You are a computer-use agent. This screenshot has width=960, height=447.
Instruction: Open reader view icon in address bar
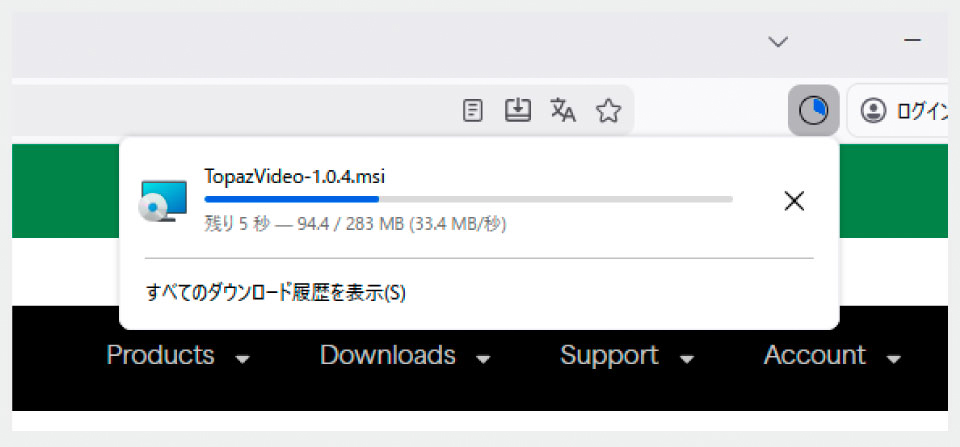pos(472,111)
